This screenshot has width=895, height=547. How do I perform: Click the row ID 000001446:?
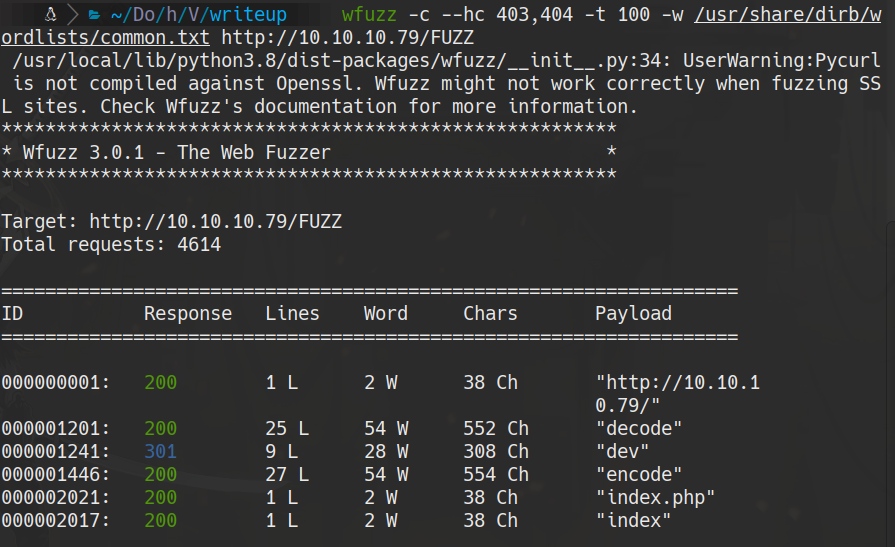55,474
